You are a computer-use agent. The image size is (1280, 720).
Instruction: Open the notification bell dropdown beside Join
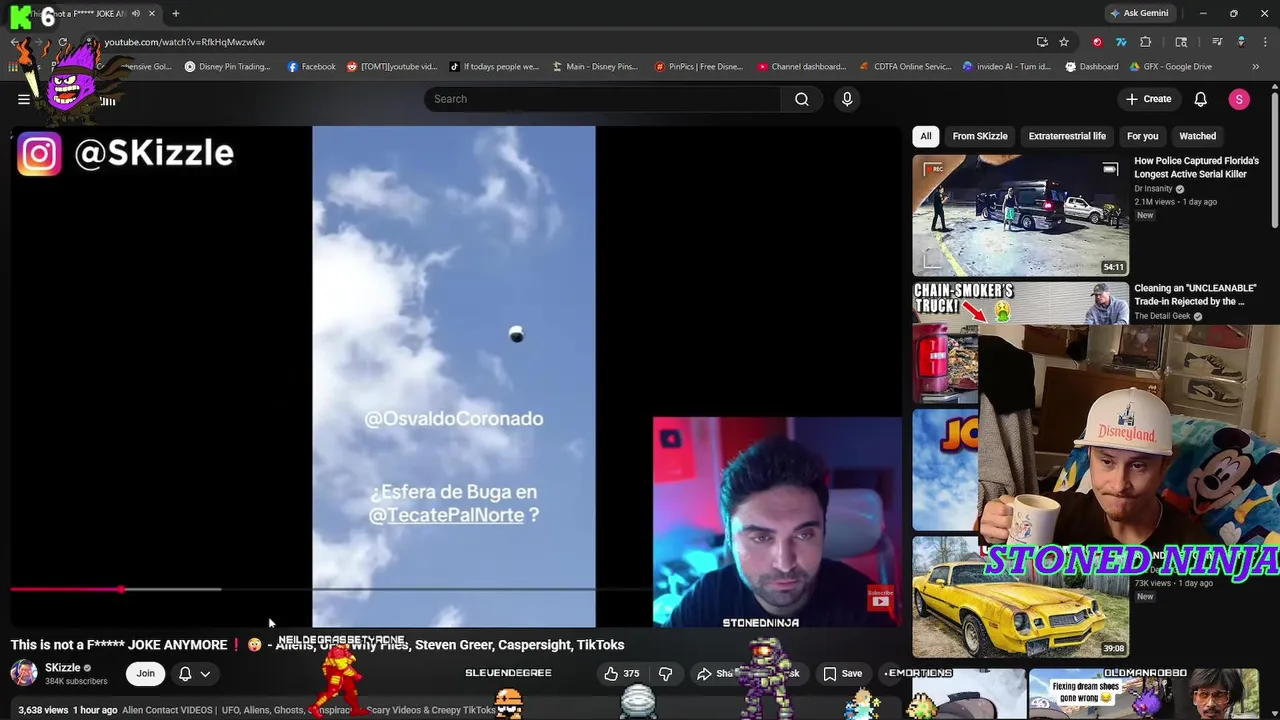(195, 674)
